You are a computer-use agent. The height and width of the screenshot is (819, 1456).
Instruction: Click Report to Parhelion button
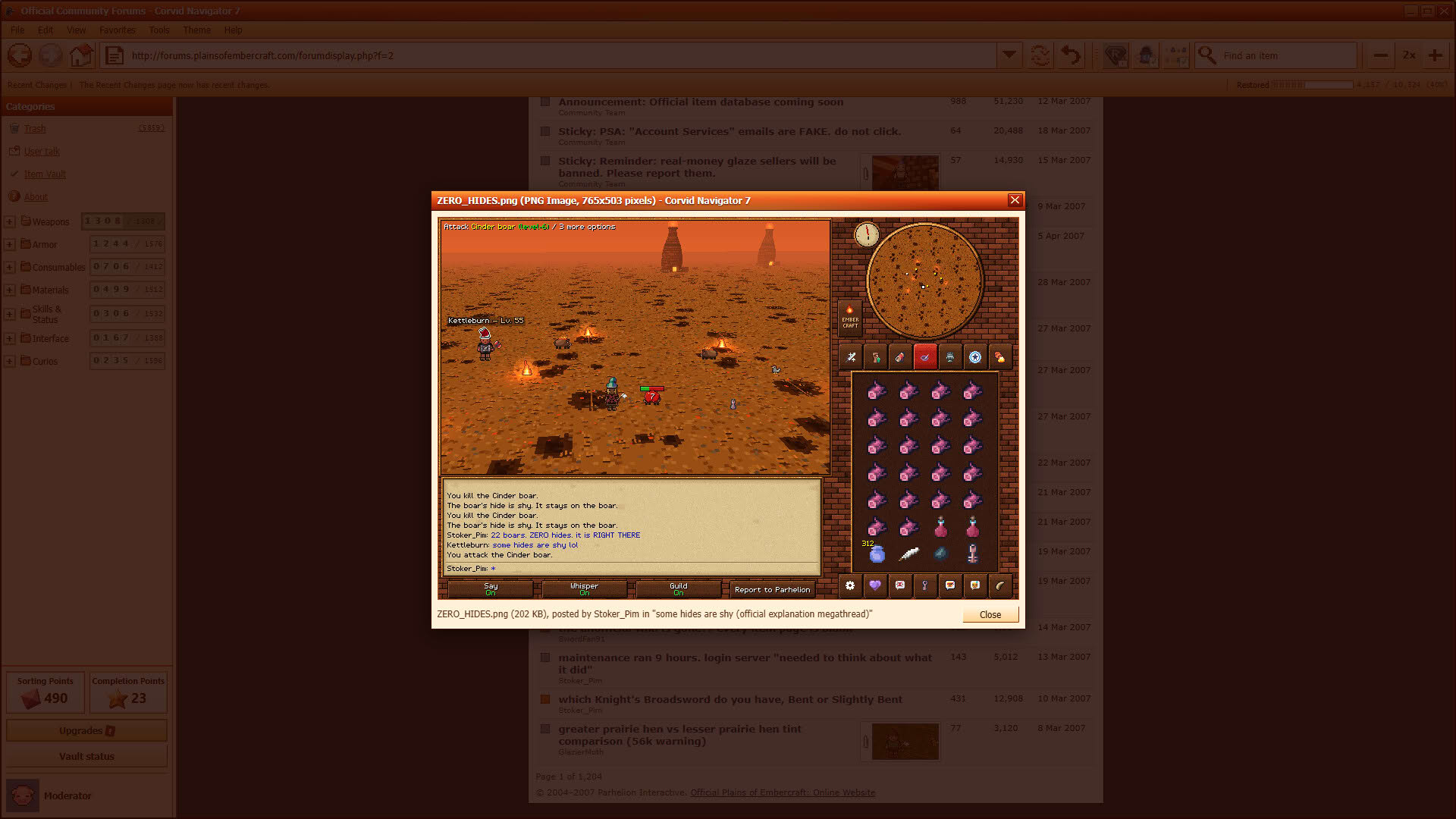[772, 589]
